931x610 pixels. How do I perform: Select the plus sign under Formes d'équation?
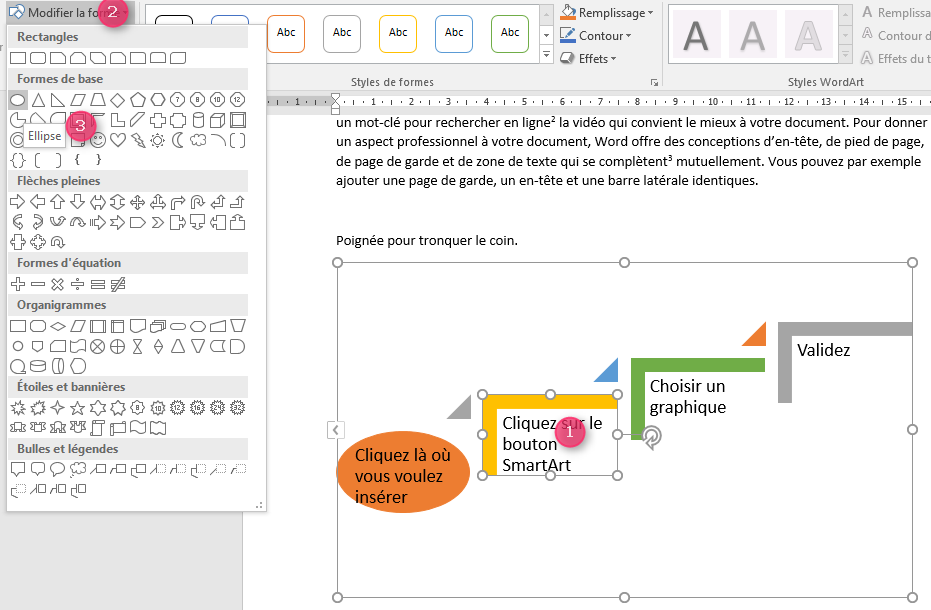(x=16, y=284)
